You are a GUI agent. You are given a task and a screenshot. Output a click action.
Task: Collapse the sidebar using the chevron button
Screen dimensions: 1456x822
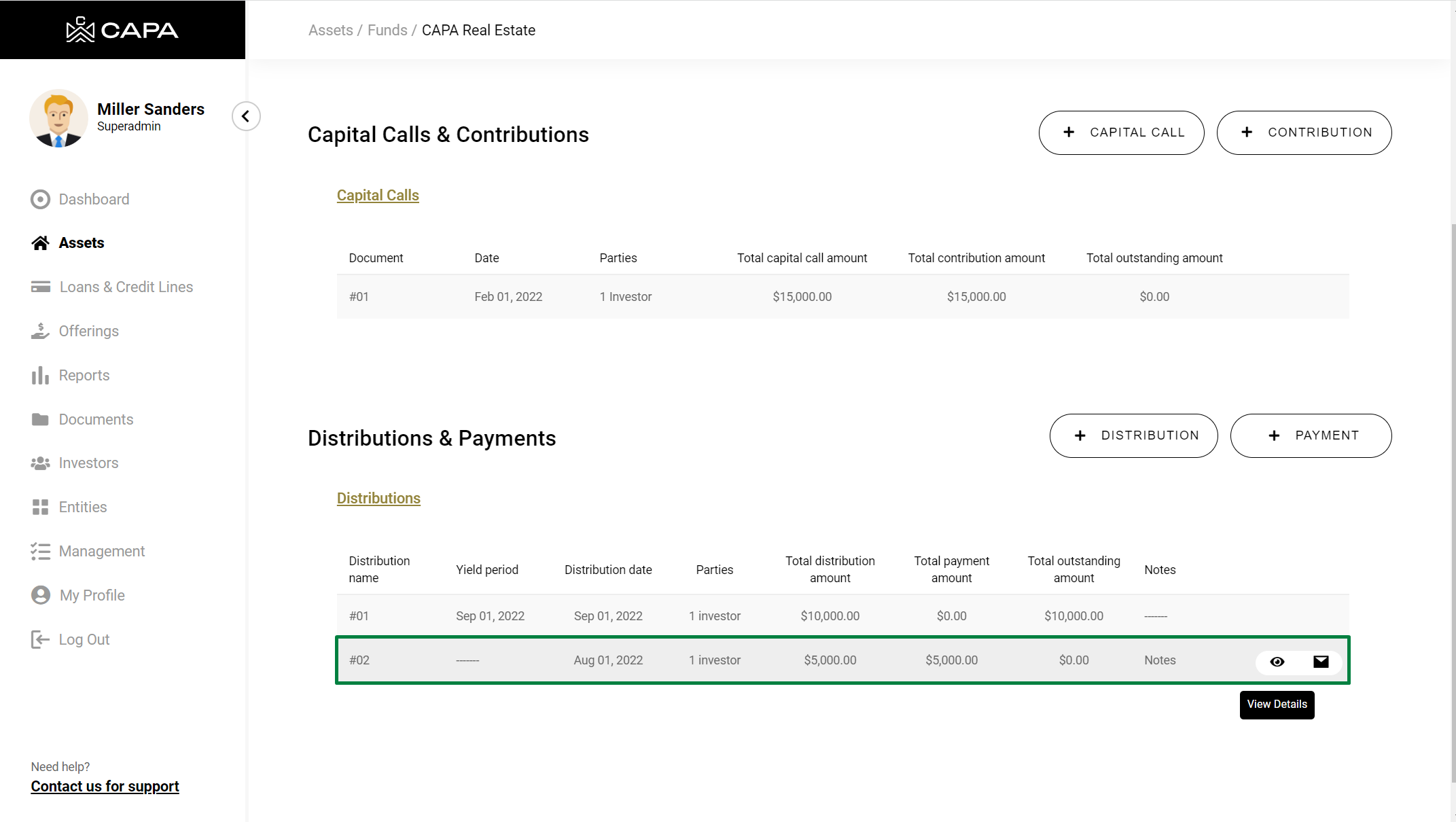coord(246,116)
